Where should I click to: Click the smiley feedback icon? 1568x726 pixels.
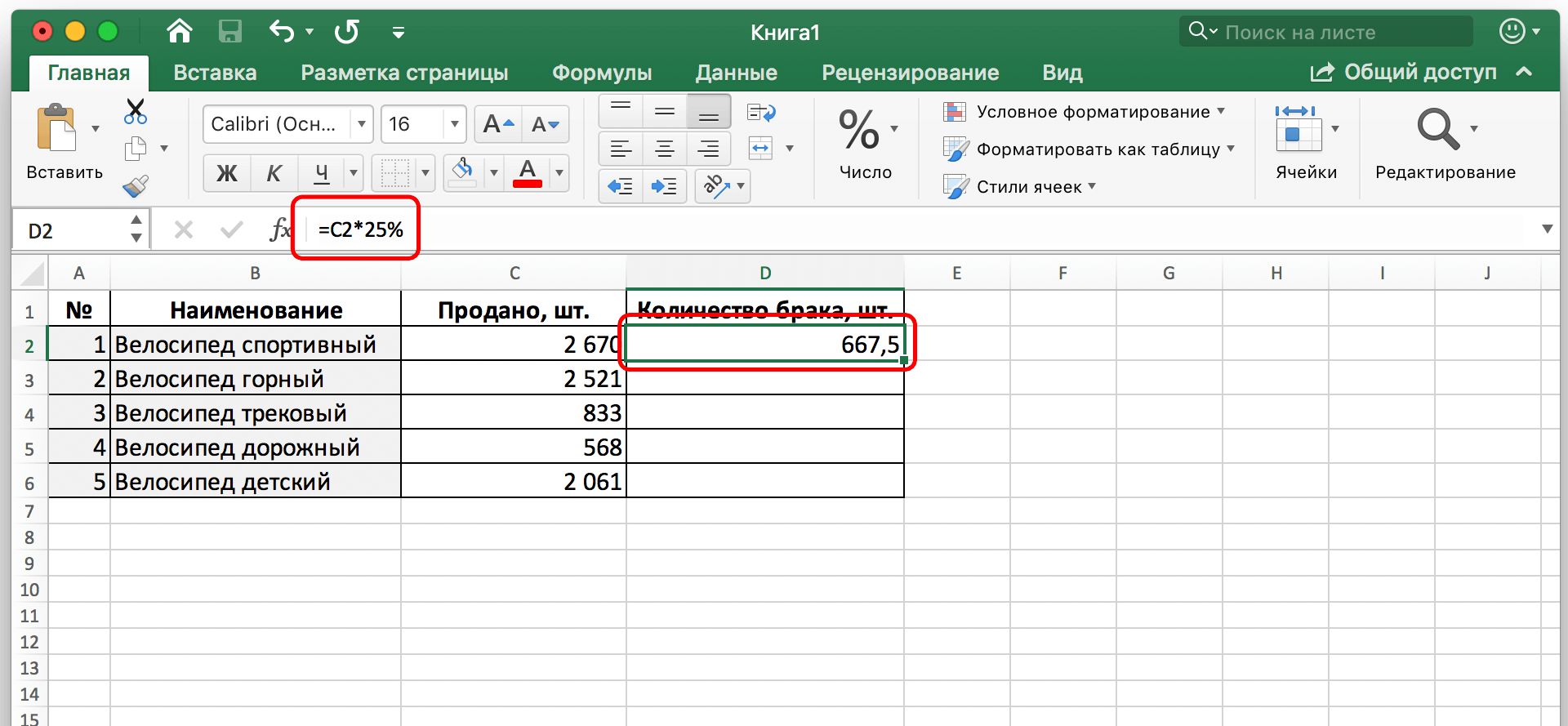pyautogui.click(x=1512, y=32)
